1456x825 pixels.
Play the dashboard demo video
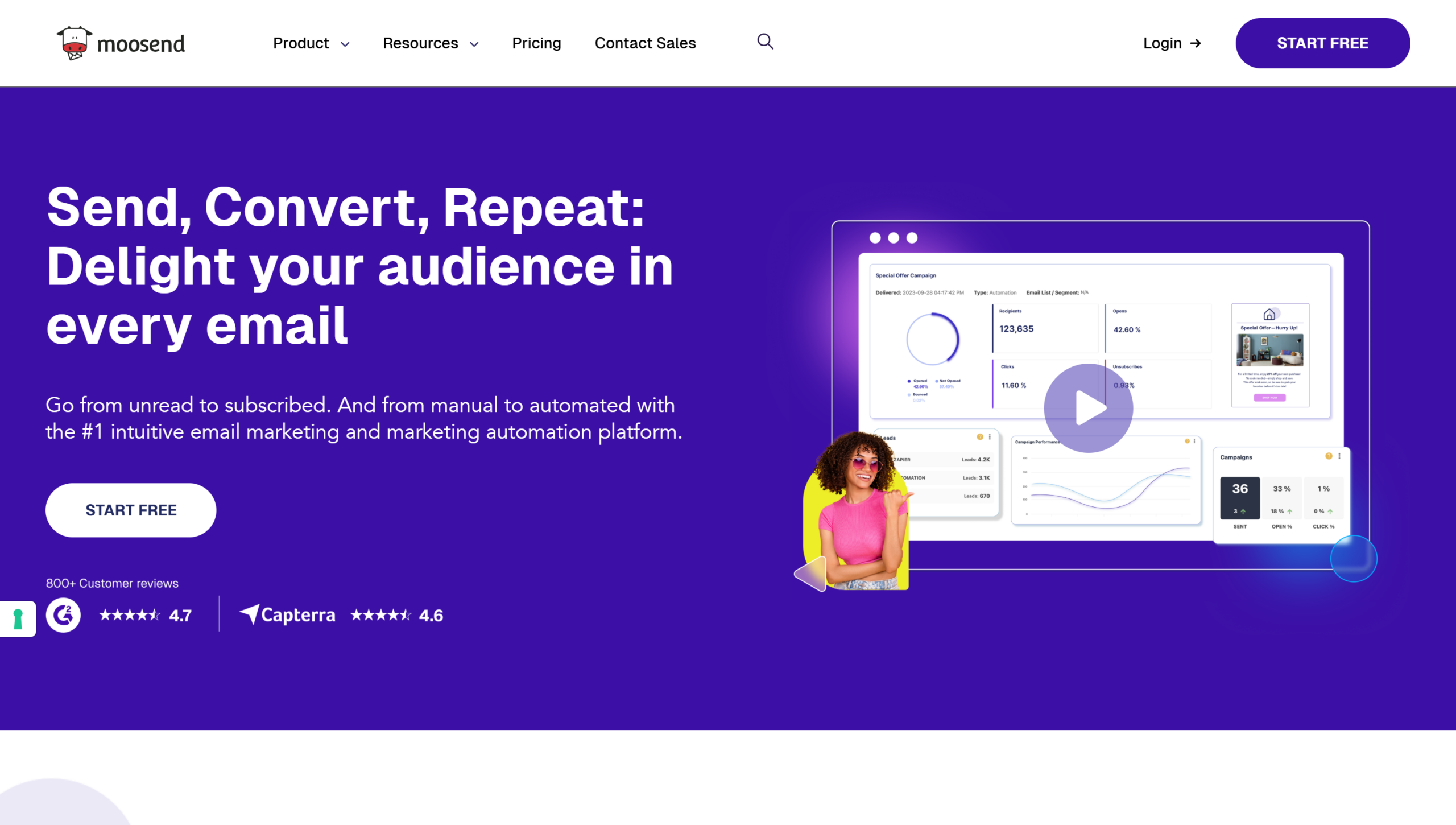pos(1088,408)
